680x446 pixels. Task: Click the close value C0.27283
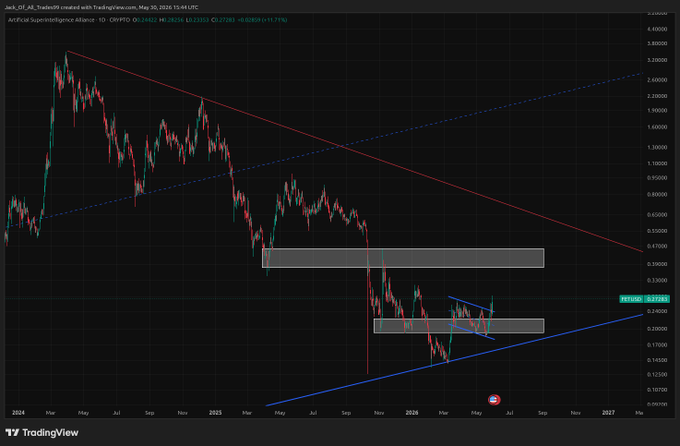click(223, 20)
